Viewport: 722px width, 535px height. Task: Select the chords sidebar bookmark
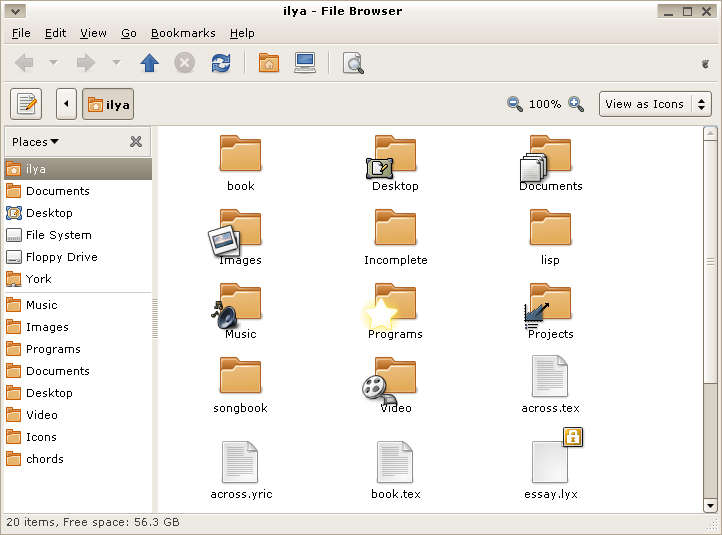click(x=78, y=459)
